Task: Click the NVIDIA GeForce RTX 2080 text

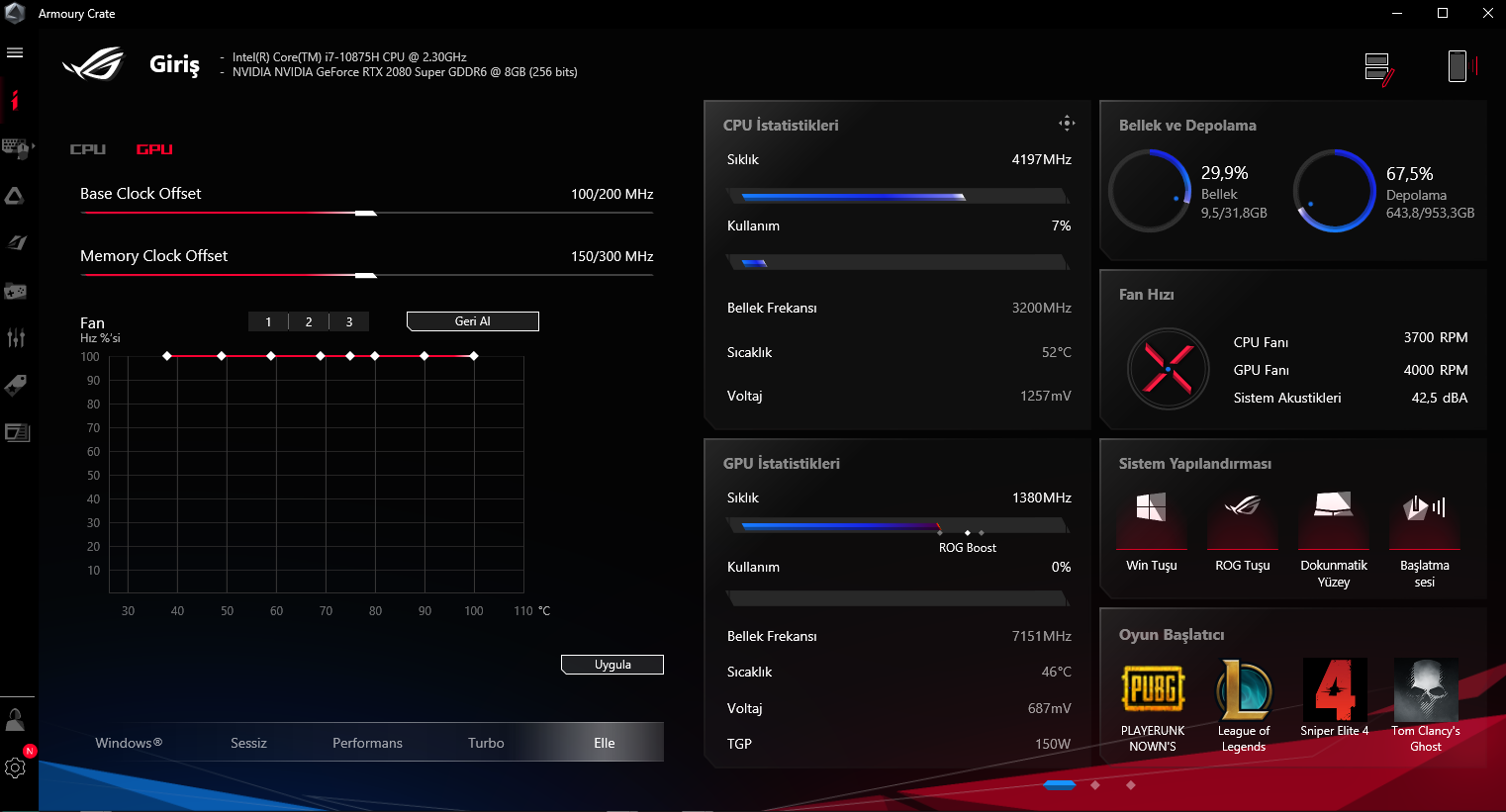Action: pyautogui.click(x=405, y=72)
